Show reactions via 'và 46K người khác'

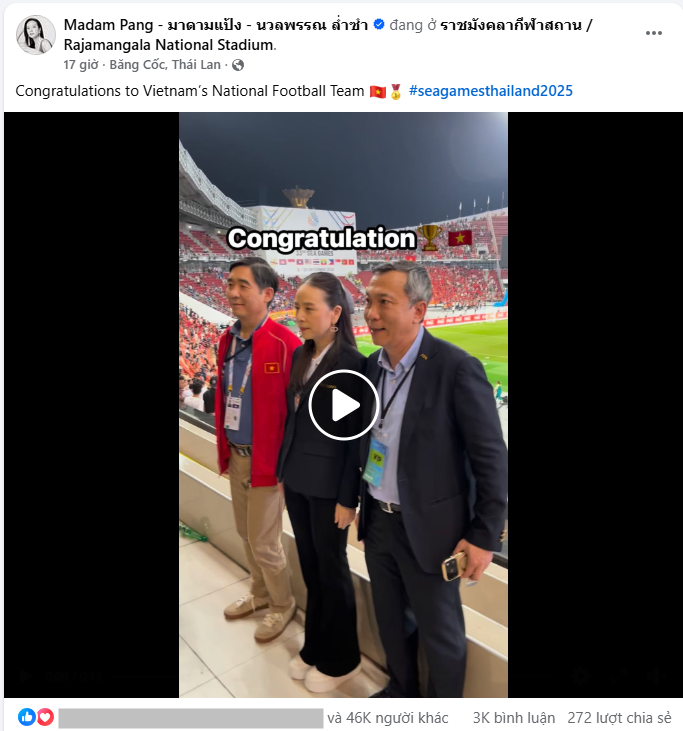coord(387,718)
